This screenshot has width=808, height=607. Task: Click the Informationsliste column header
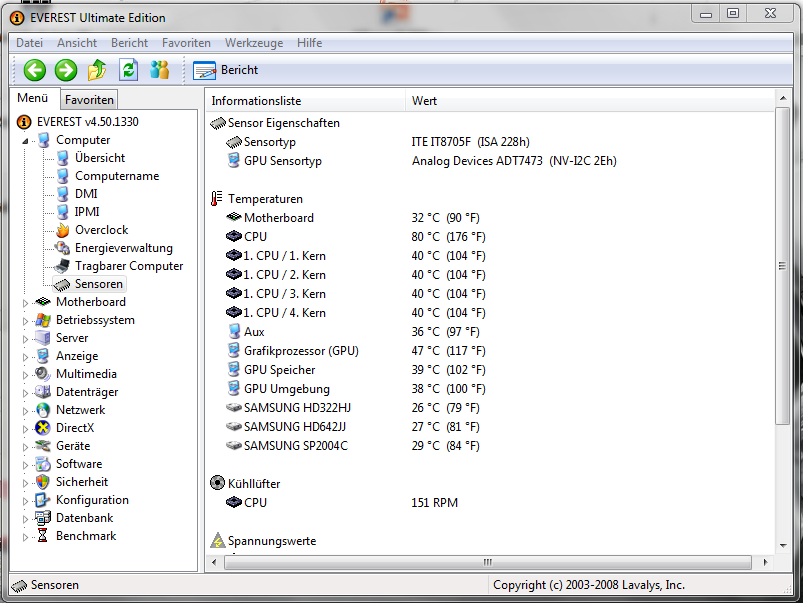(x=305, y=101)
